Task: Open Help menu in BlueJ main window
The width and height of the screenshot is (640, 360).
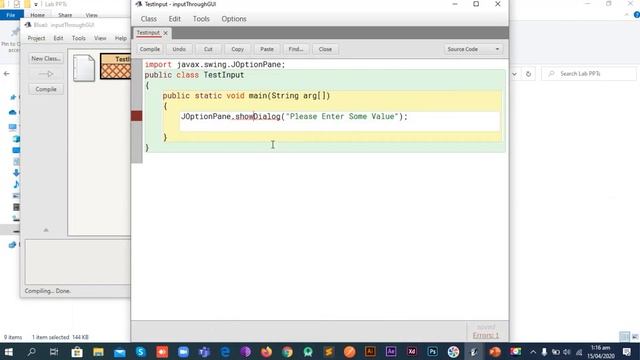Action: [x=121, y=38]
